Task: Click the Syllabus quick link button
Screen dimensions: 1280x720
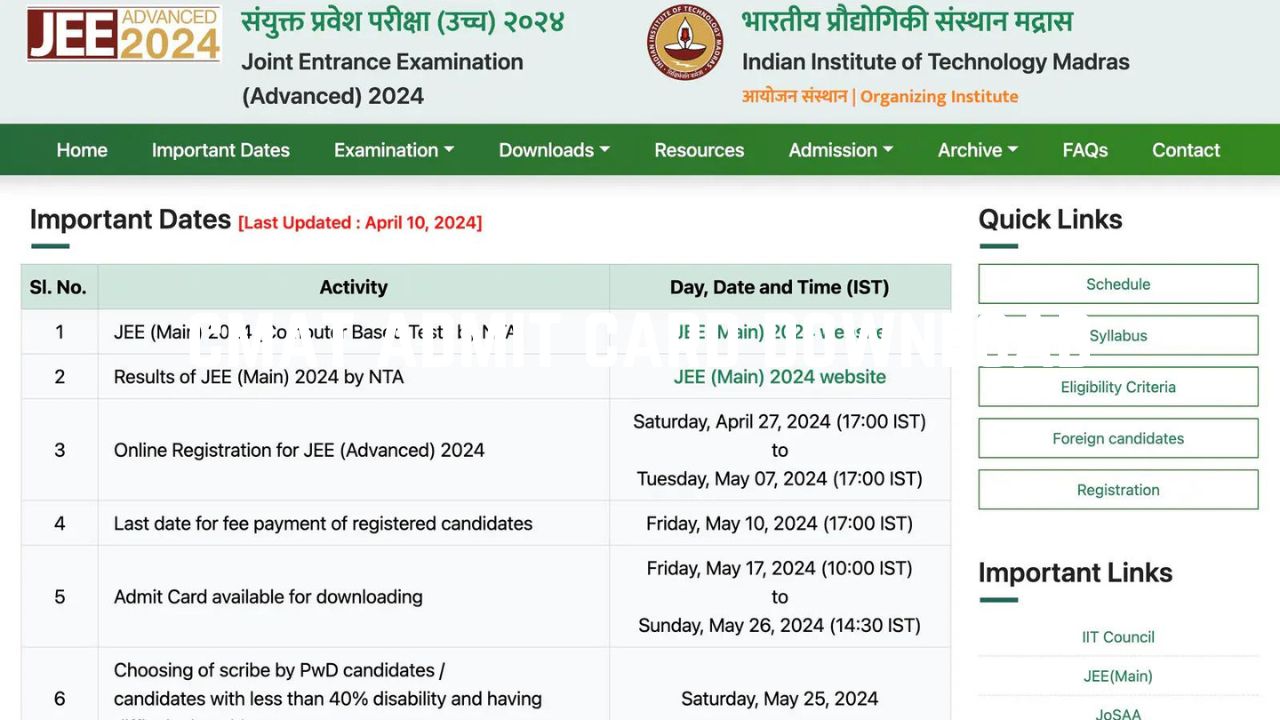Action: click(x=1118, y=335)
